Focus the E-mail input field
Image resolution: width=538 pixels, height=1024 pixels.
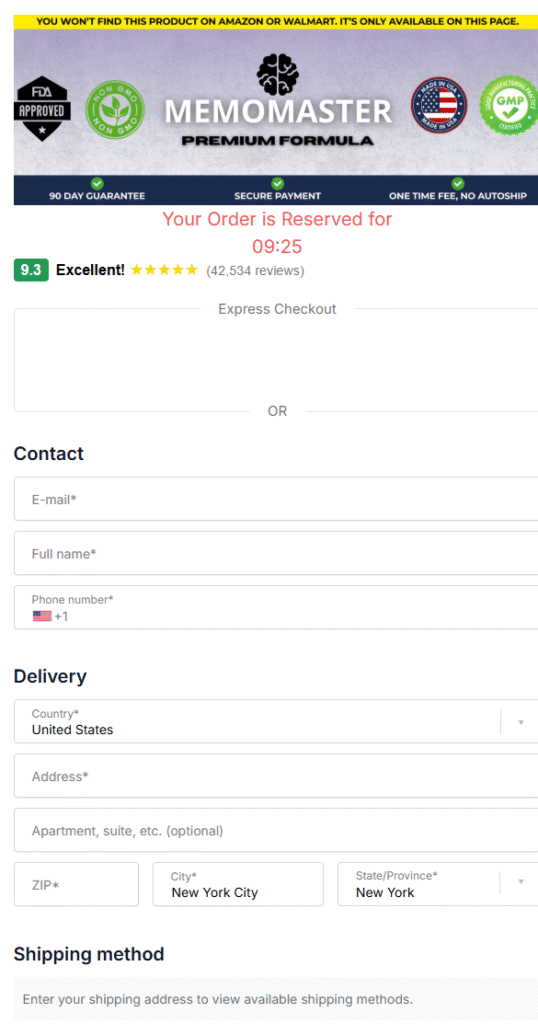coord(276,499)
